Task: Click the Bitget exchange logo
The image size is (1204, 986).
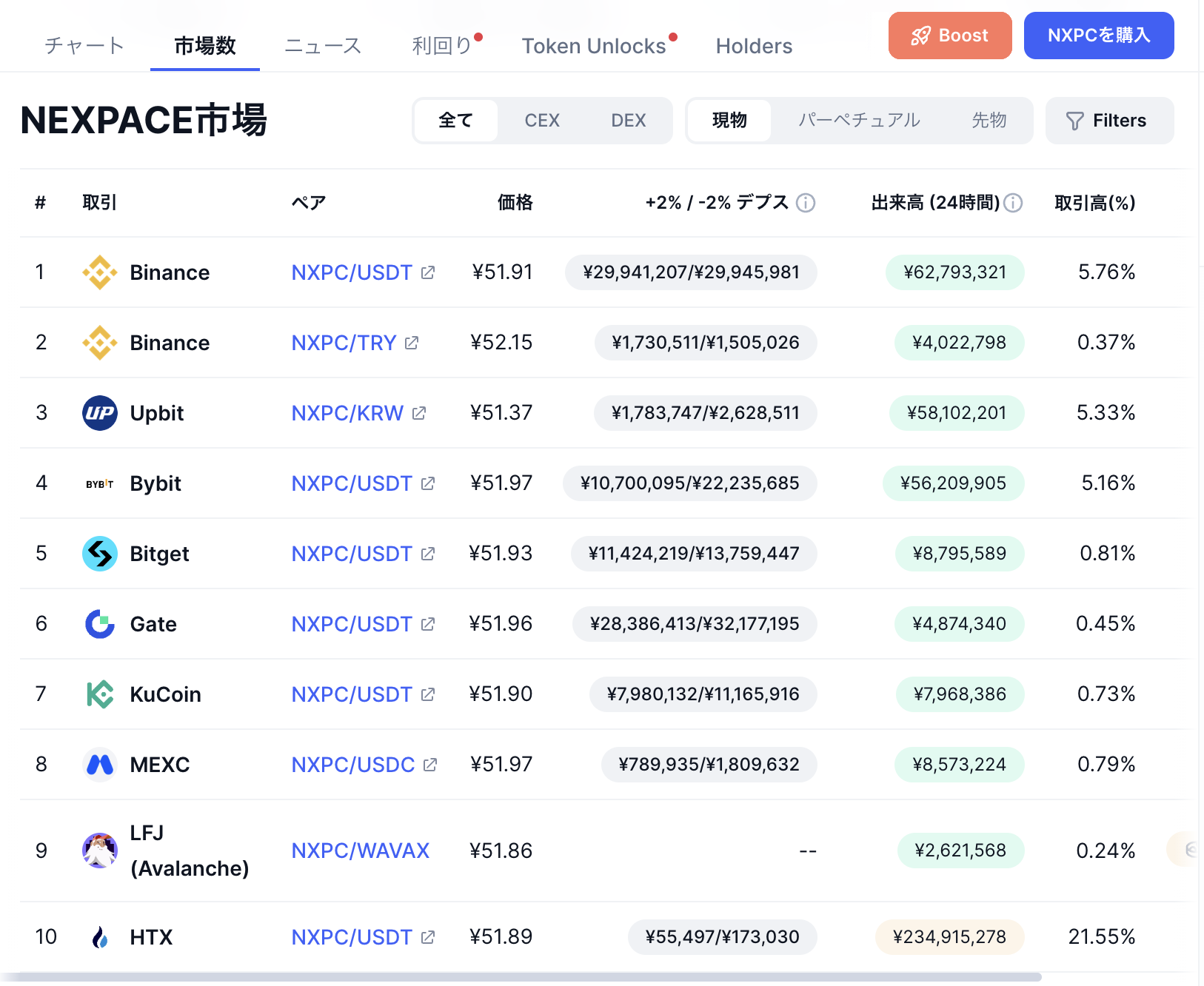Action: [99, 554]
